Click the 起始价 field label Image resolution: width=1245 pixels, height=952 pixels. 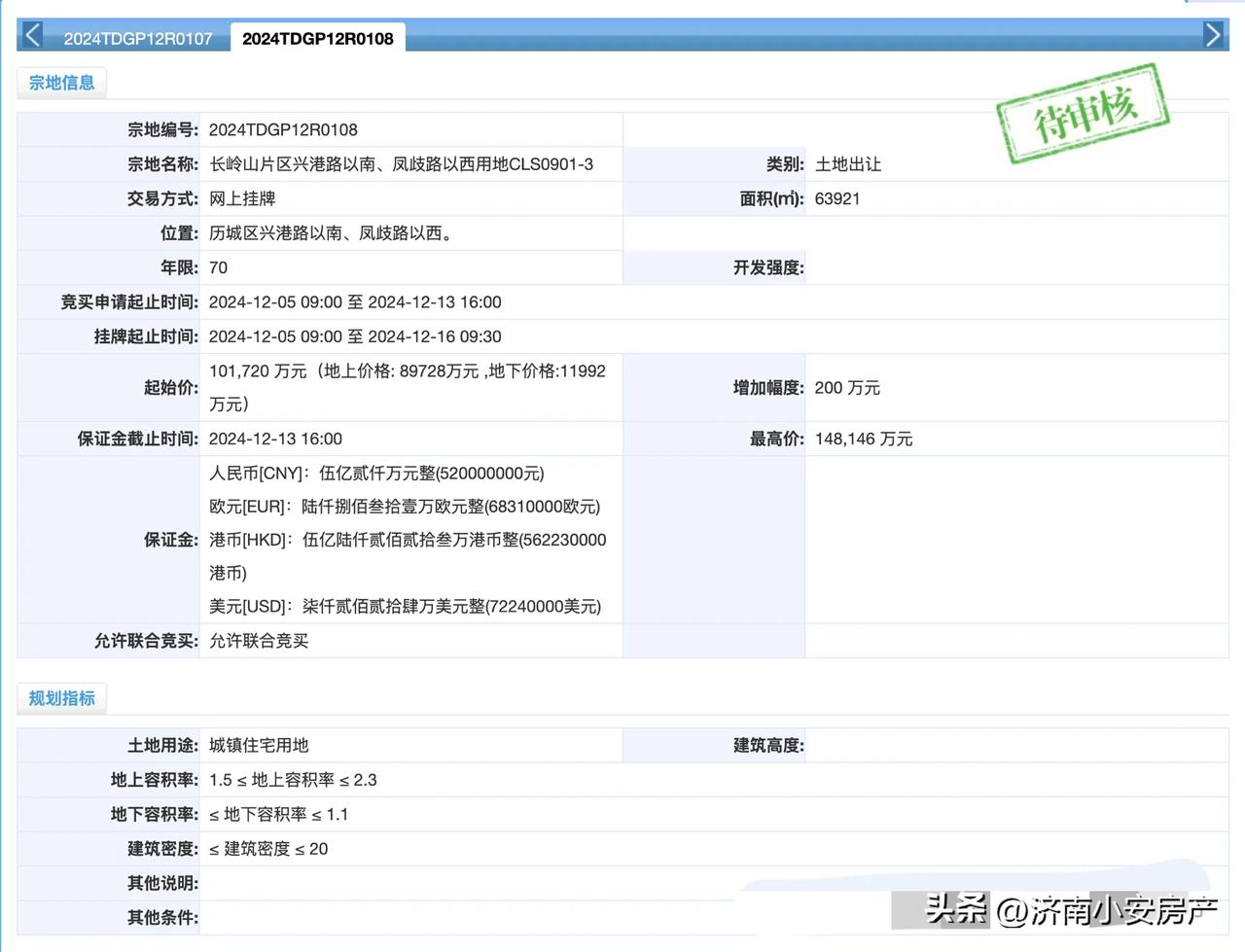click(x=171, y=388)
